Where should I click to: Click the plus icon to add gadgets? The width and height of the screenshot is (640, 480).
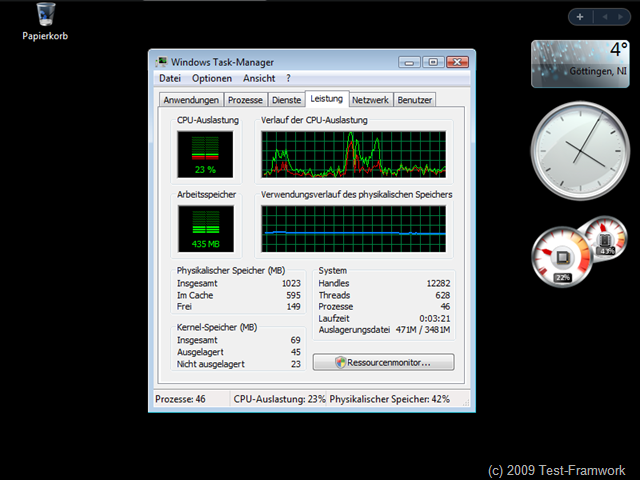click(580, 17)
